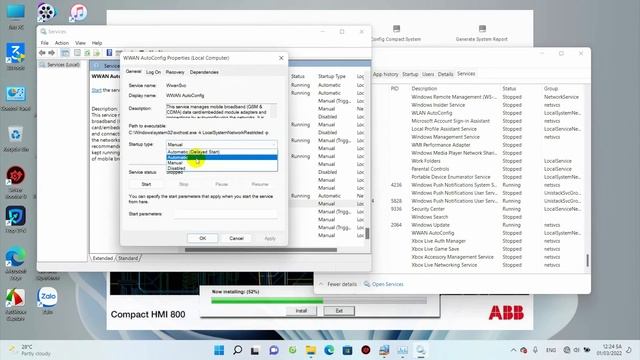Cancel the WWAN AutoConfig properties dialog
Screen dimensions: 640x360
coord(236,238)
